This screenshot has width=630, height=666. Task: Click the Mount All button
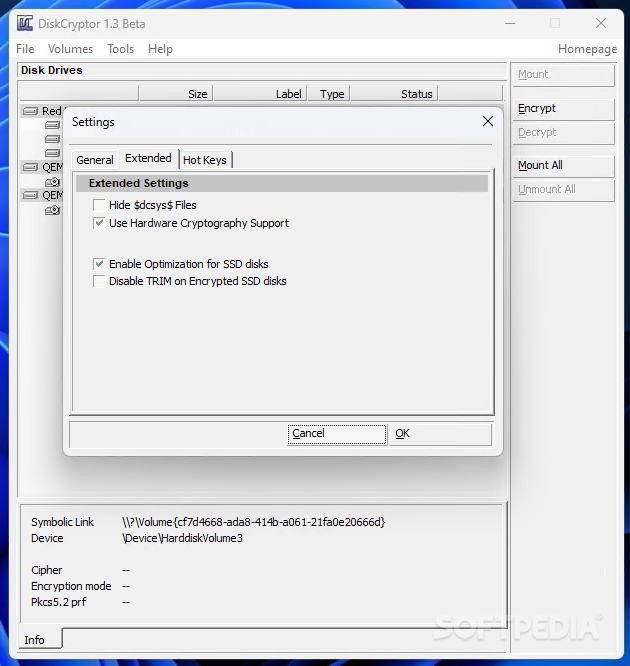click(563, 166)
